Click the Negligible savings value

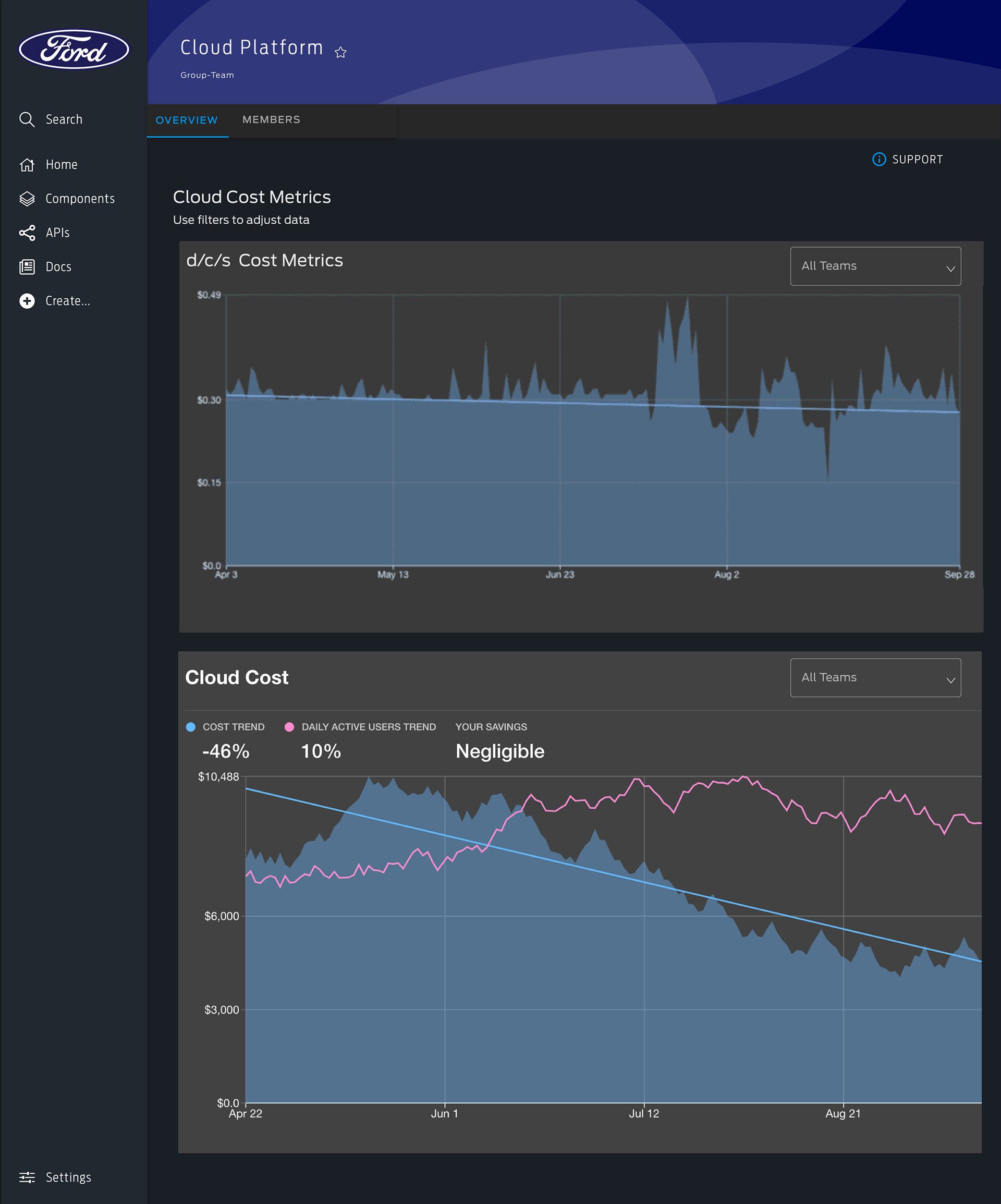(x=500, y=751)
